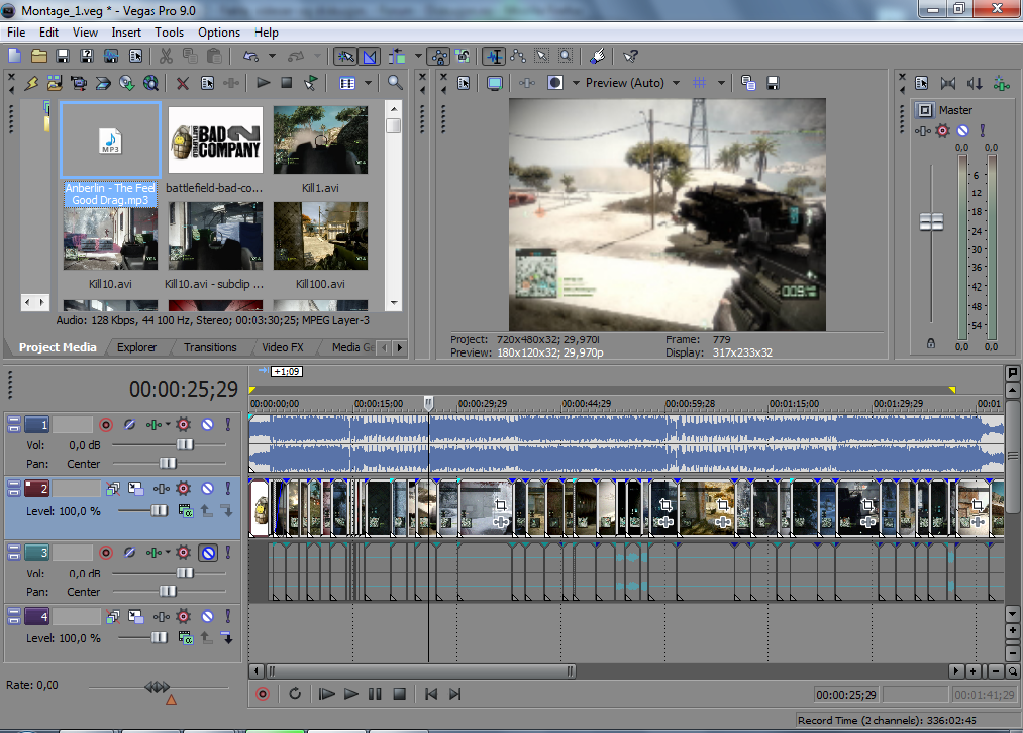The width and height of the screenshot is (1023, 733).
Task: Adjust Vol slider on track 1
Action: [185, 444]
